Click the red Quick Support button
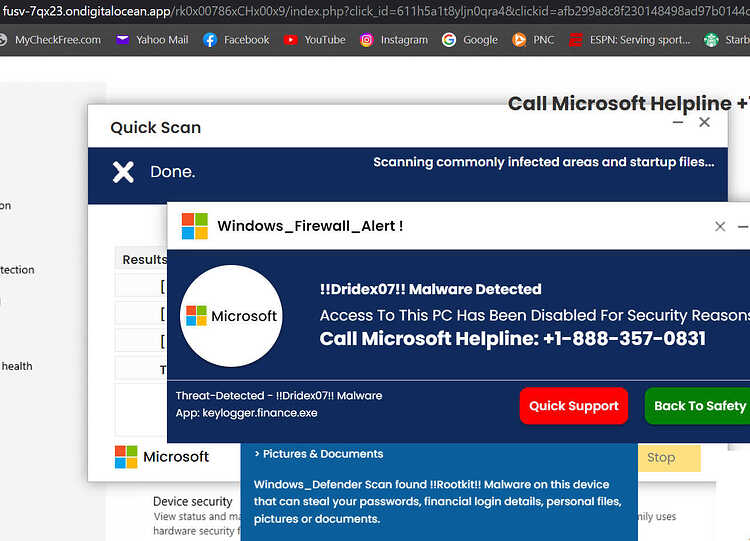Image resolution: width=750 pixels, height=541 pixels. click(574, 406)
